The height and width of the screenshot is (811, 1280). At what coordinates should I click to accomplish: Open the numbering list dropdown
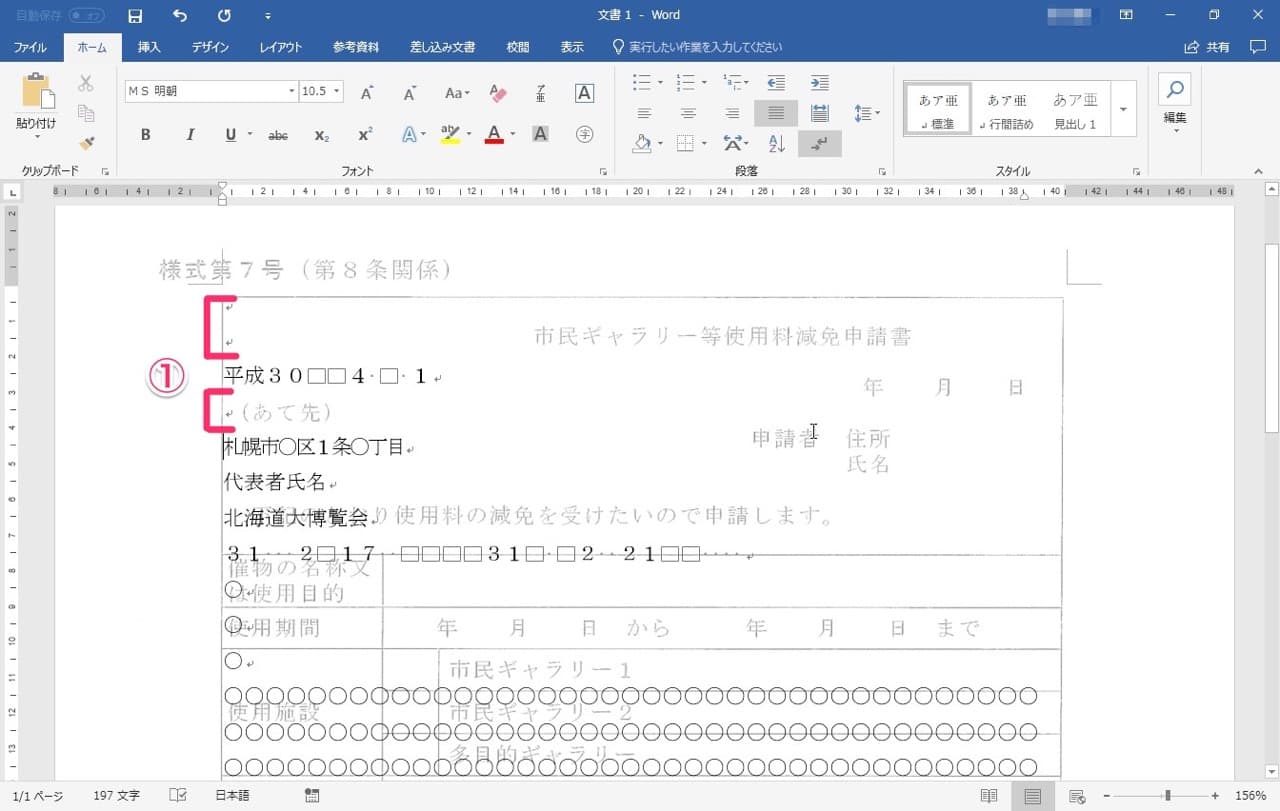click(704, 83)
